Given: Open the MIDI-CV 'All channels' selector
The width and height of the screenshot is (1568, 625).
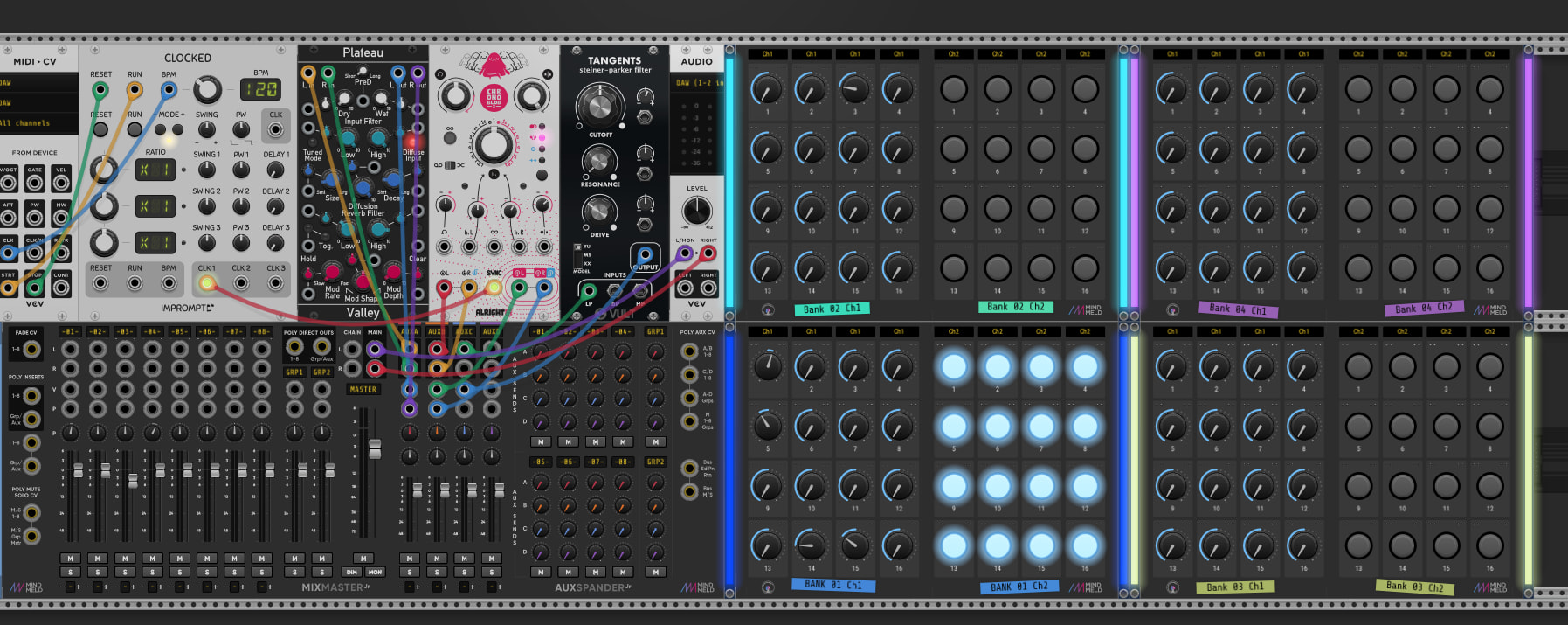Looking at the screenshot, I should coord(38,123).
